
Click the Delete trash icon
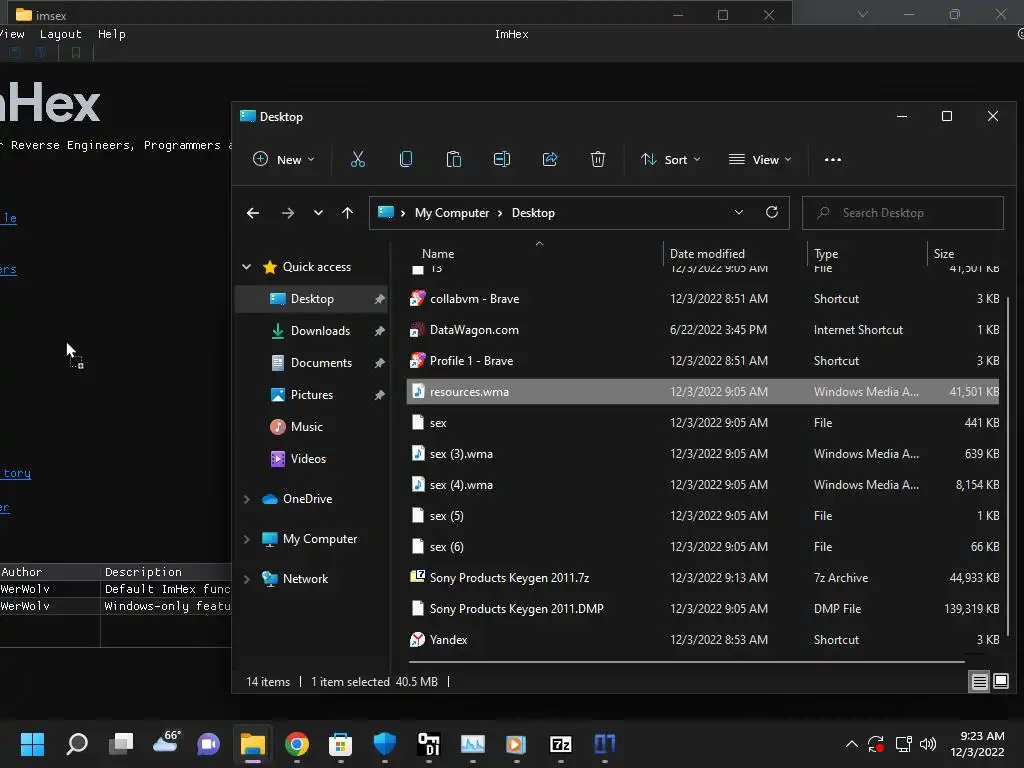598,159
